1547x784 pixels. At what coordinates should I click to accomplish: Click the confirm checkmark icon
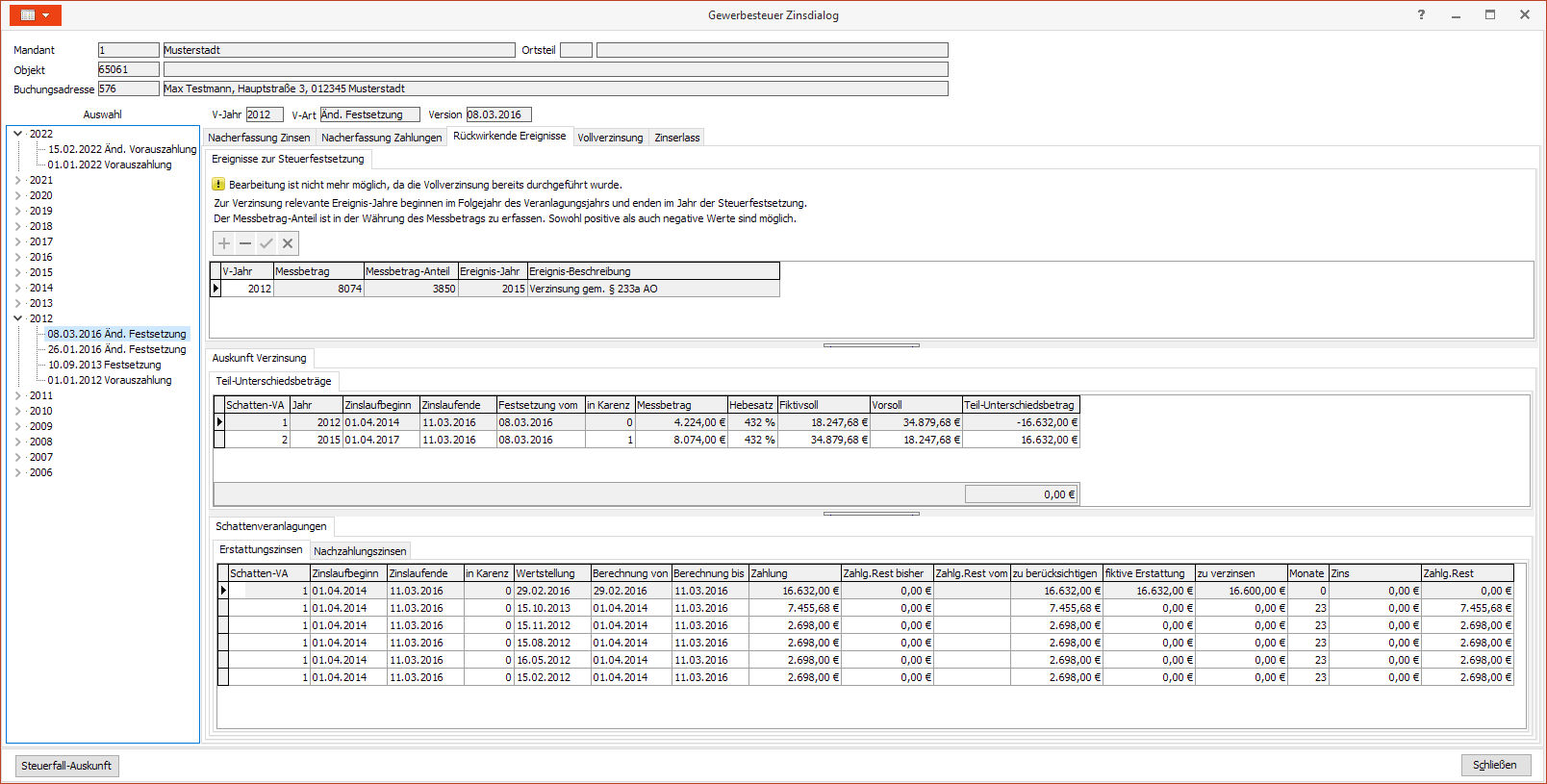pos(266,243)
